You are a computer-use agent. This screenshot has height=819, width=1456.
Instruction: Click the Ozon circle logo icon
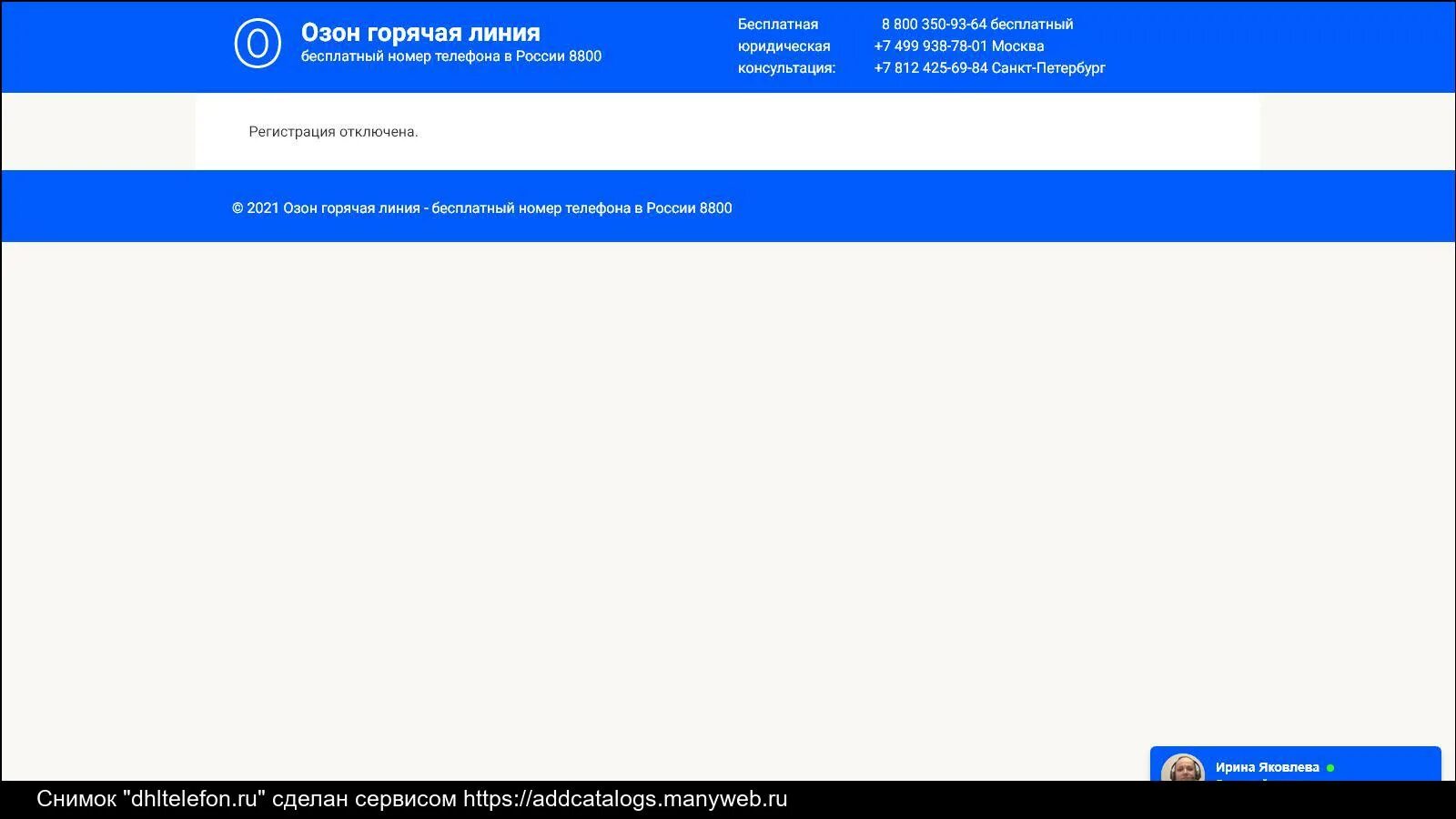coord(258,43)
